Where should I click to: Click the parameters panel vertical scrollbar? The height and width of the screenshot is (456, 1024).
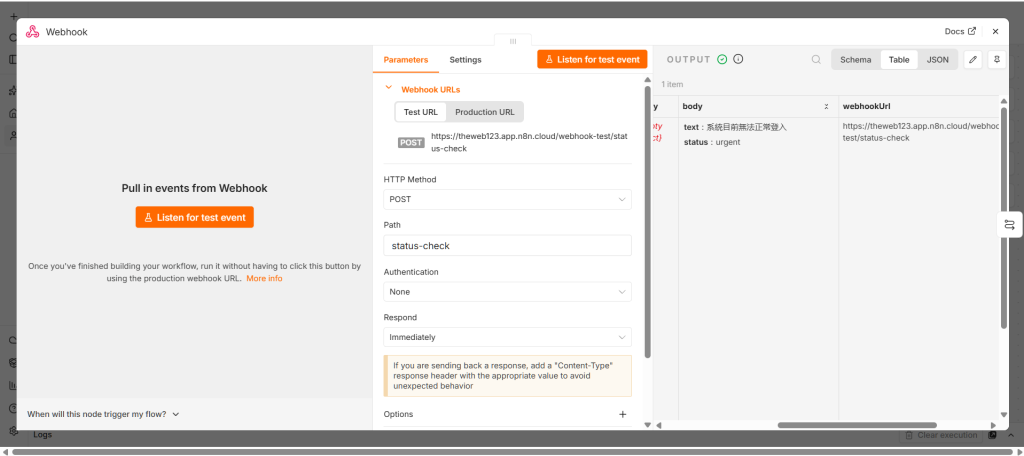pos(648,222)
